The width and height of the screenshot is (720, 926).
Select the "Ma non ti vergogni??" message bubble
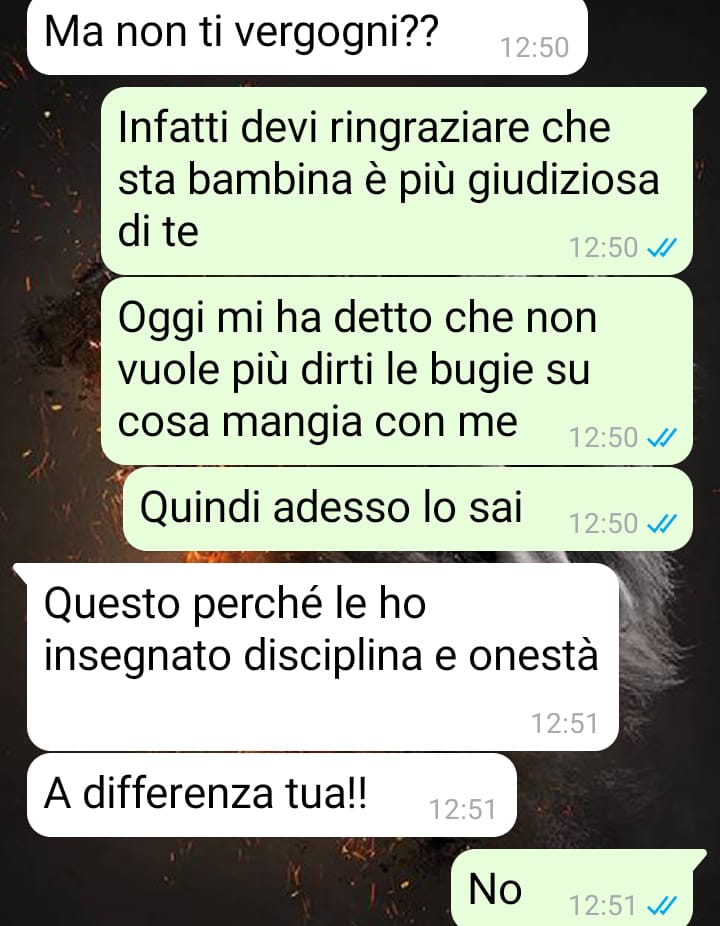coord(307,37)
